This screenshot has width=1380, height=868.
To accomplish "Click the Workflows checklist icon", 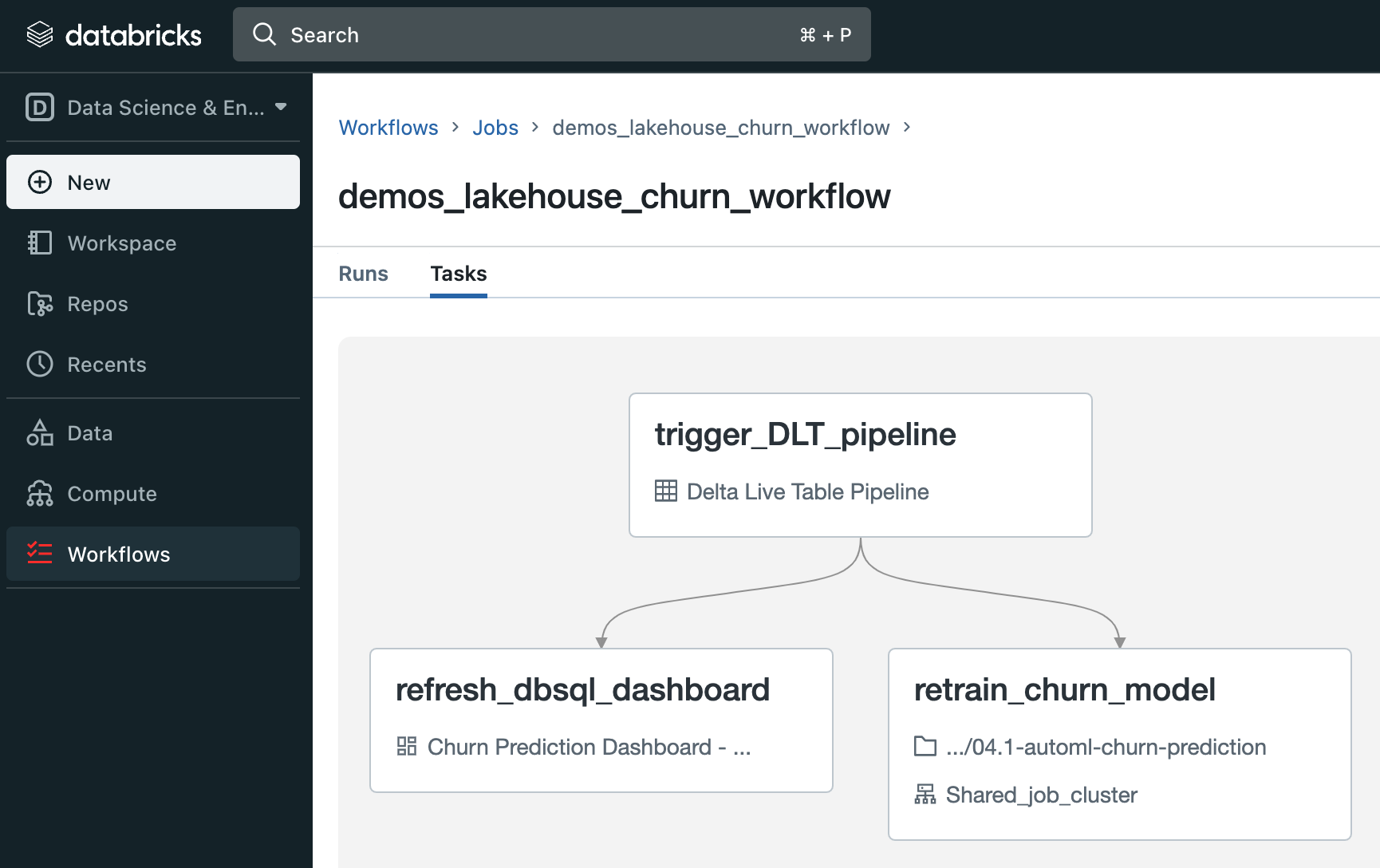I will click(40, 553).
